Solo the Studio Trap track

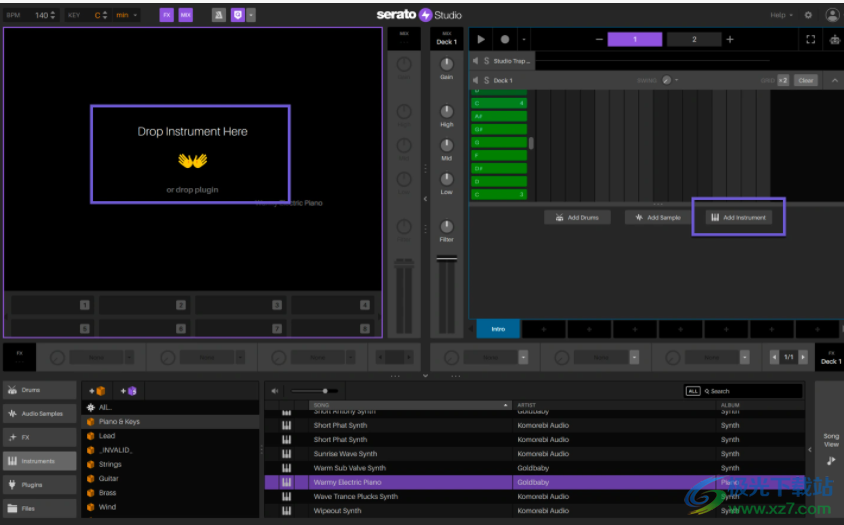[487, 61]
